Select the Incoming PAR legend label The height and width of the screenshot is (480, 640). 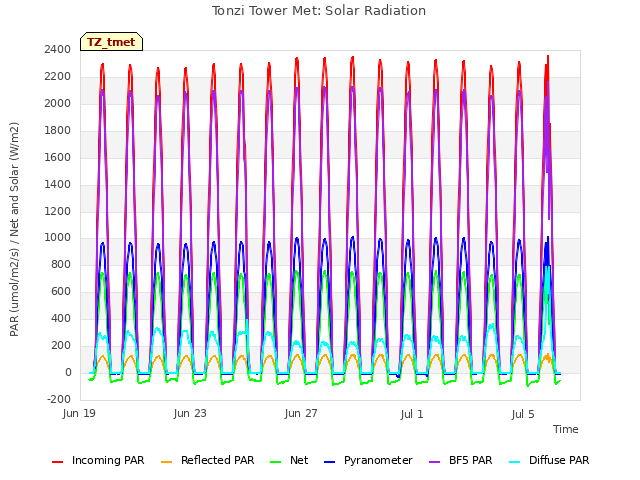coord(108,460)
